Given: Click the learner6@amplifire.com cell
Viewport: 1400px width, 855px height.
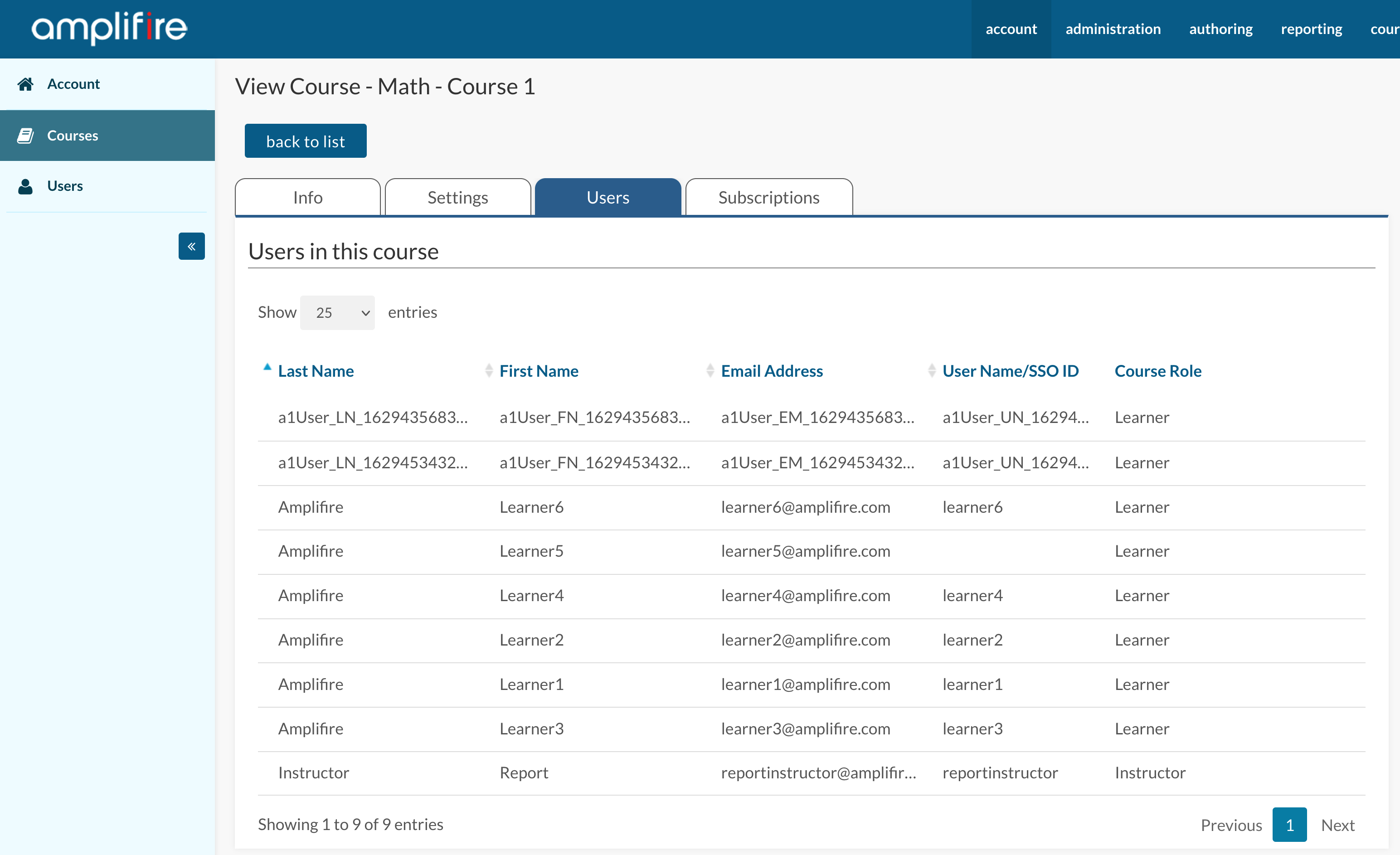Looking at the screenshot, I should pos(805,507).
